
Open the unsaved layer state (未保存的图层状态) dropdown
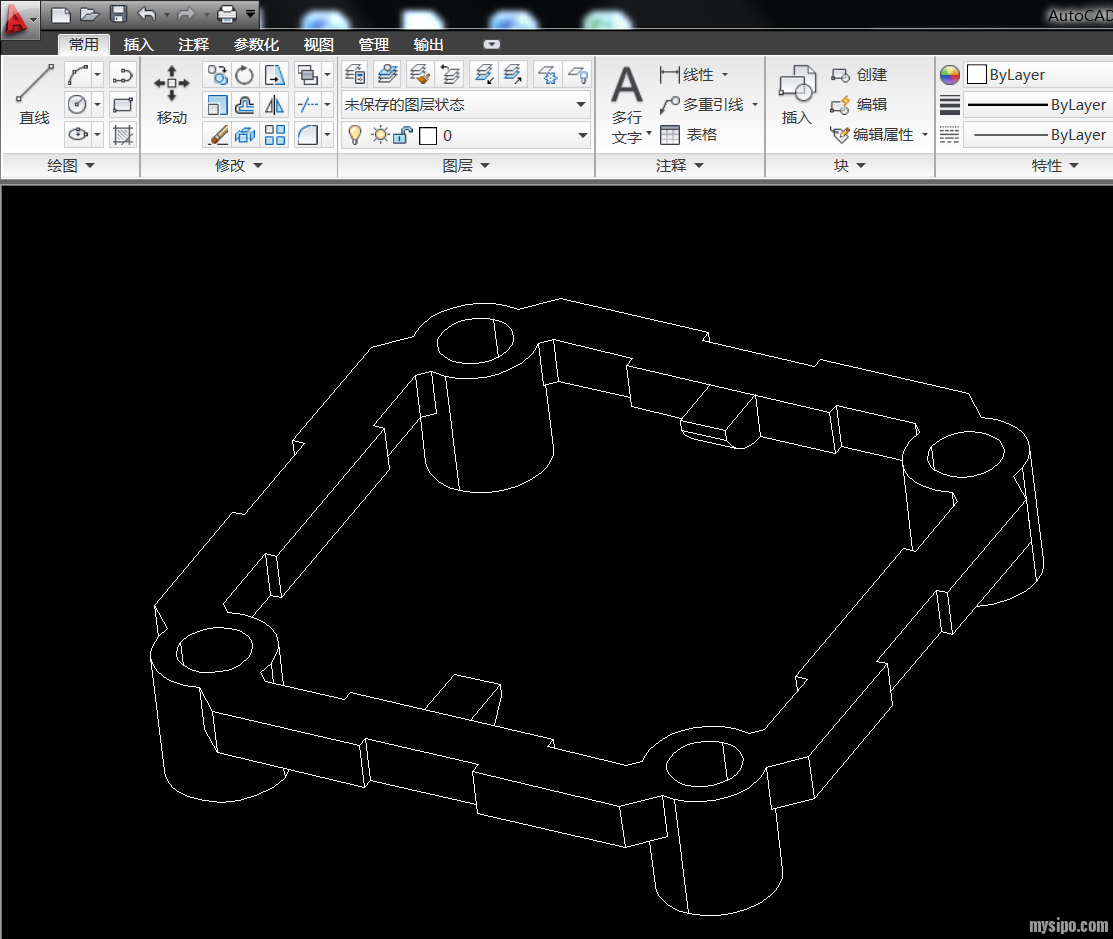point(466,105)
